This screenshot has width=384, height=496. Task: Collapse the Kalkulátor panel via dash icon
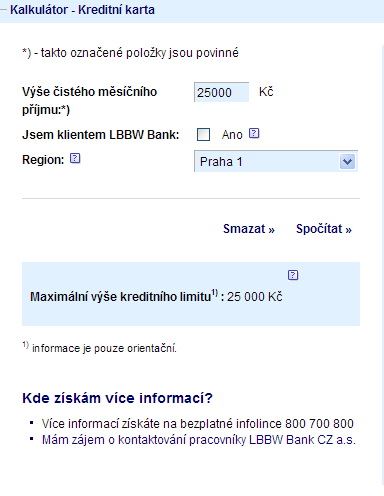(x=3, y=10)
